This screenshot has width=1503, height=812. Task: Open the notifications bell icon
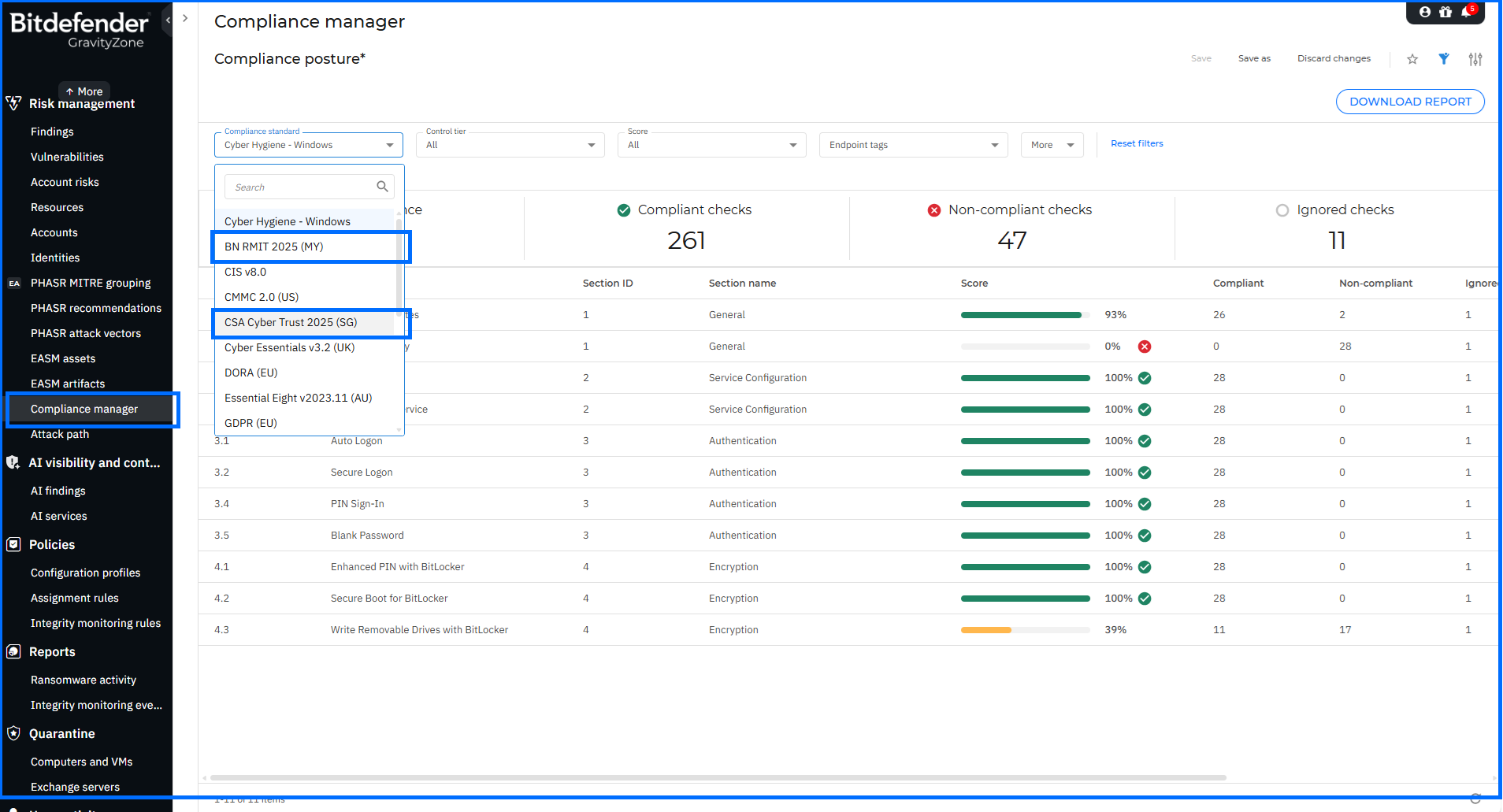[1468, 11]
